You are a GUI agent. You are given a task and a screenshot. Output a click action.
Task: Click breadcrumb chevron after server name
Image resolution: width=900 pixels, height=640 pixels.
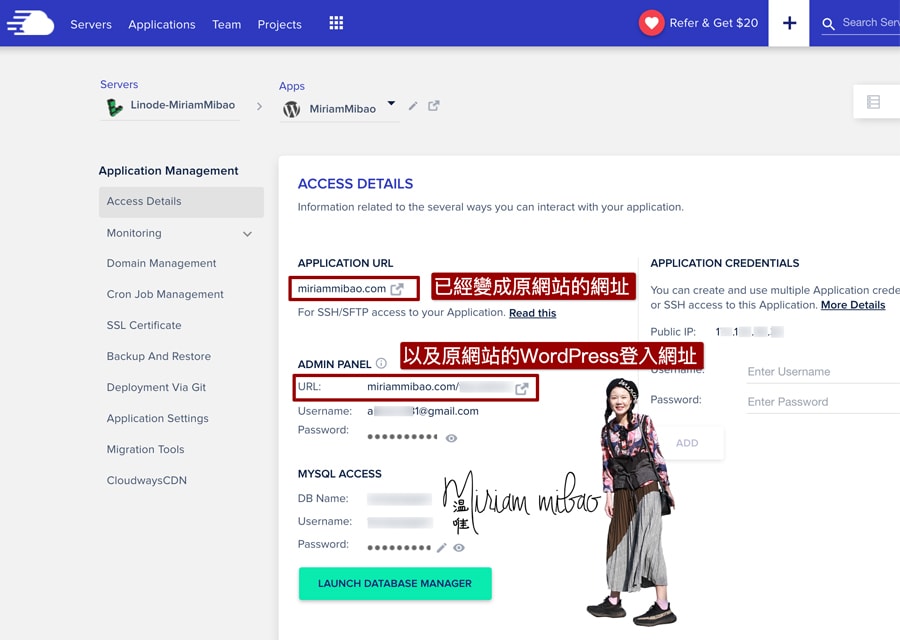259,106
